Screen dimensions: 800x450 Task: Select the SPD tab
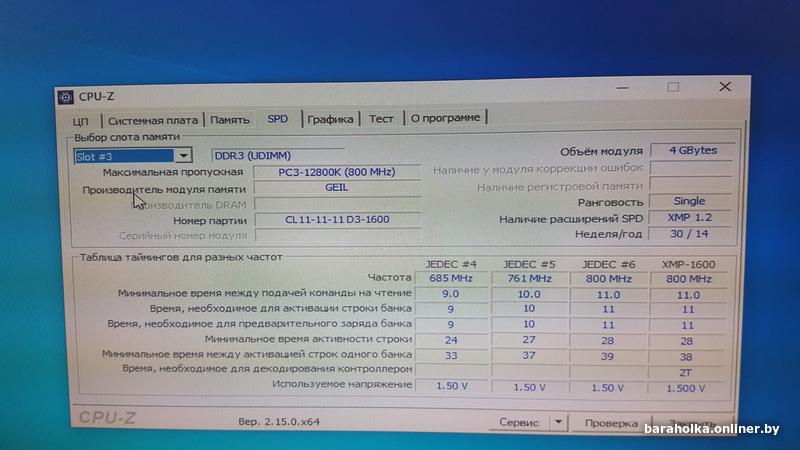point(278,119)
